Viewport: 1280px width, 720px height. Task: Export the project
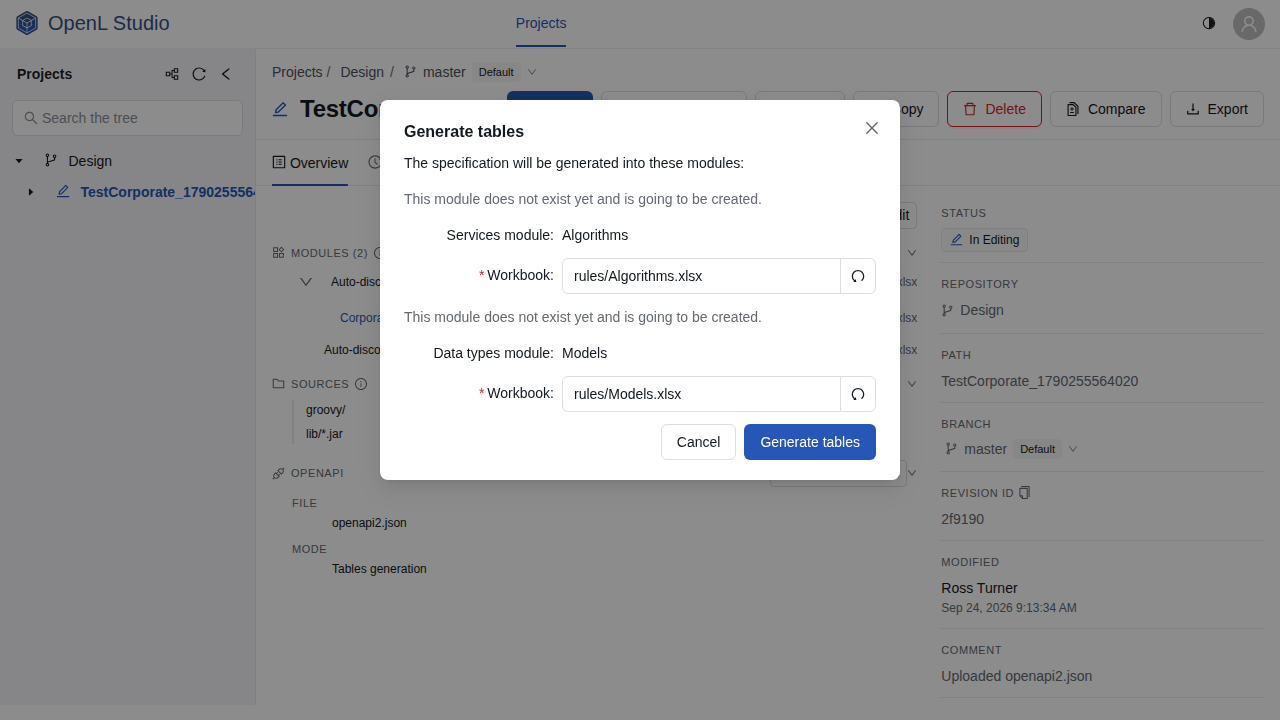pos(1216,109)
